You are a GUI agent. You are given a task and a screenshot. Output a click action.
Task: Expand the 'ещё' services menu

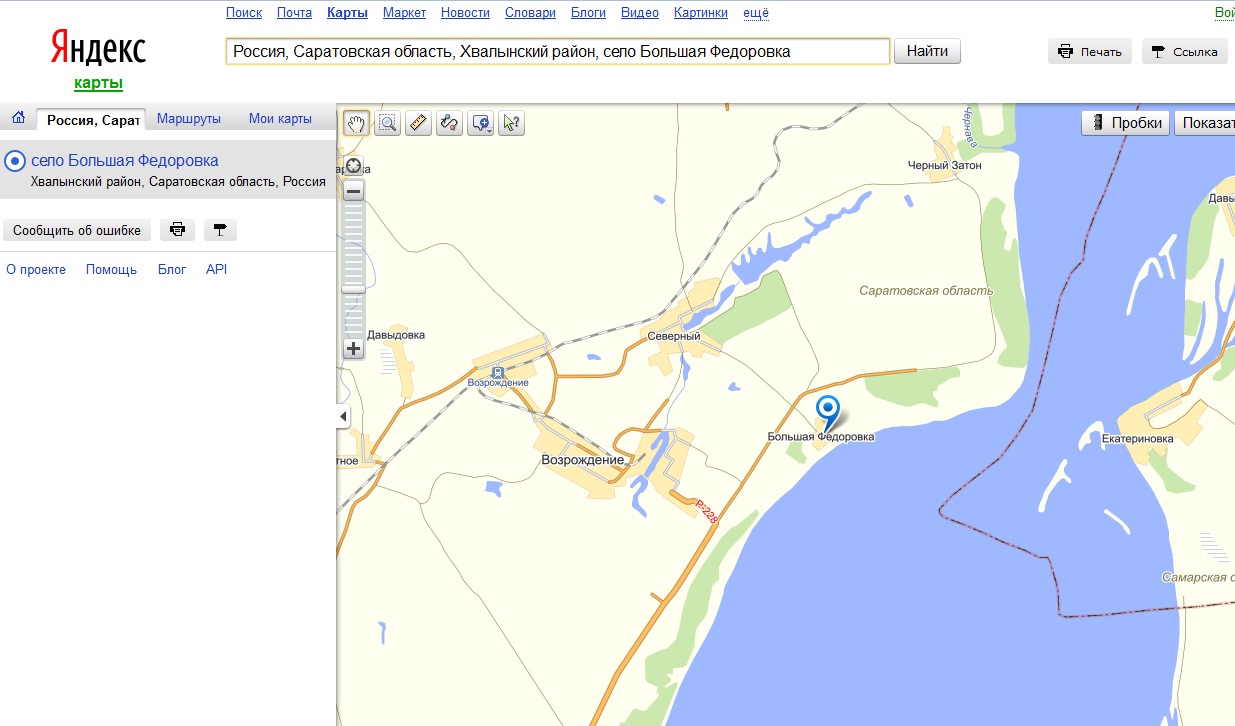click(x=756, y=13)
